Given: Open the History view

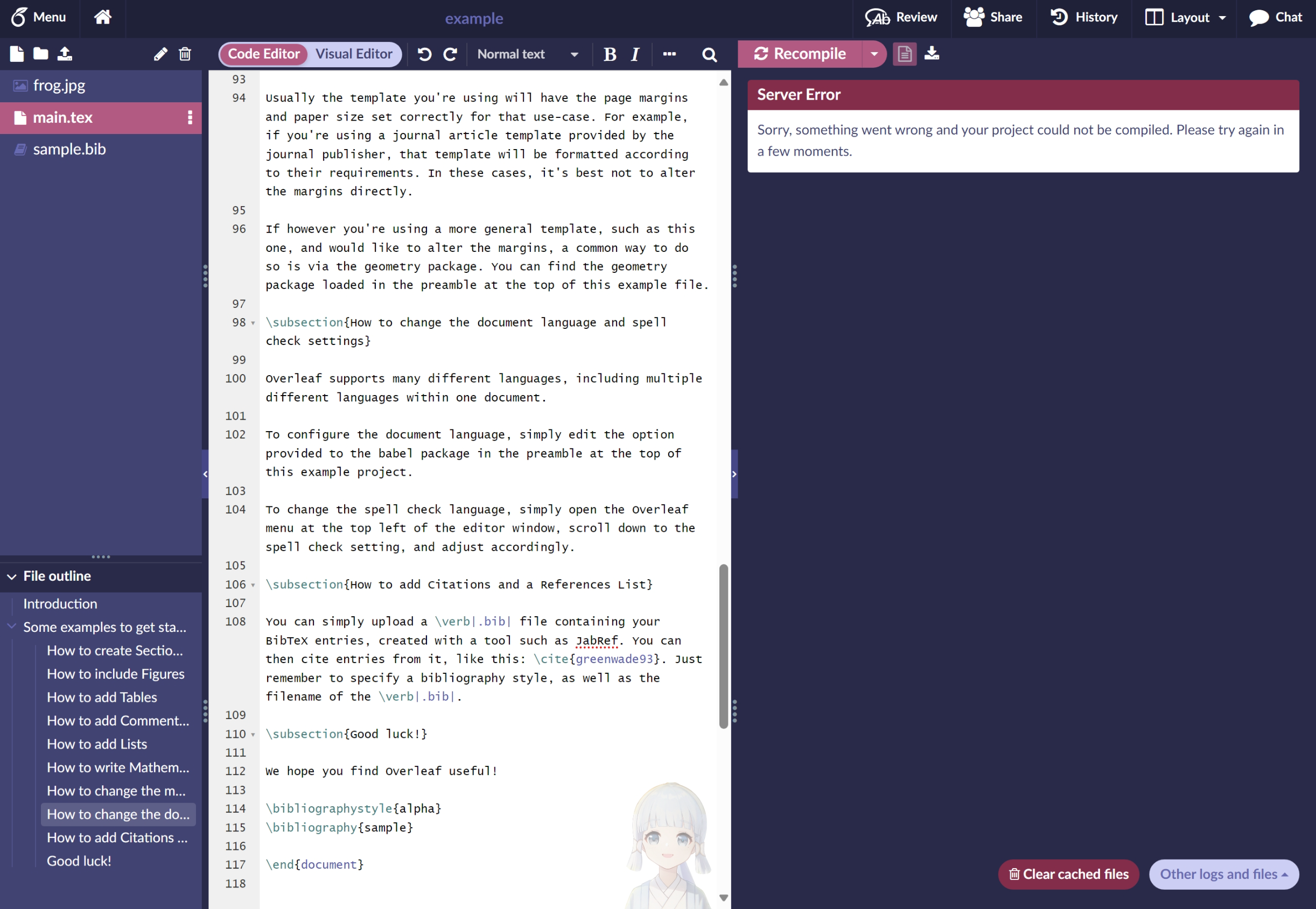Looking at the screenshot, I should pos(1083,17).
